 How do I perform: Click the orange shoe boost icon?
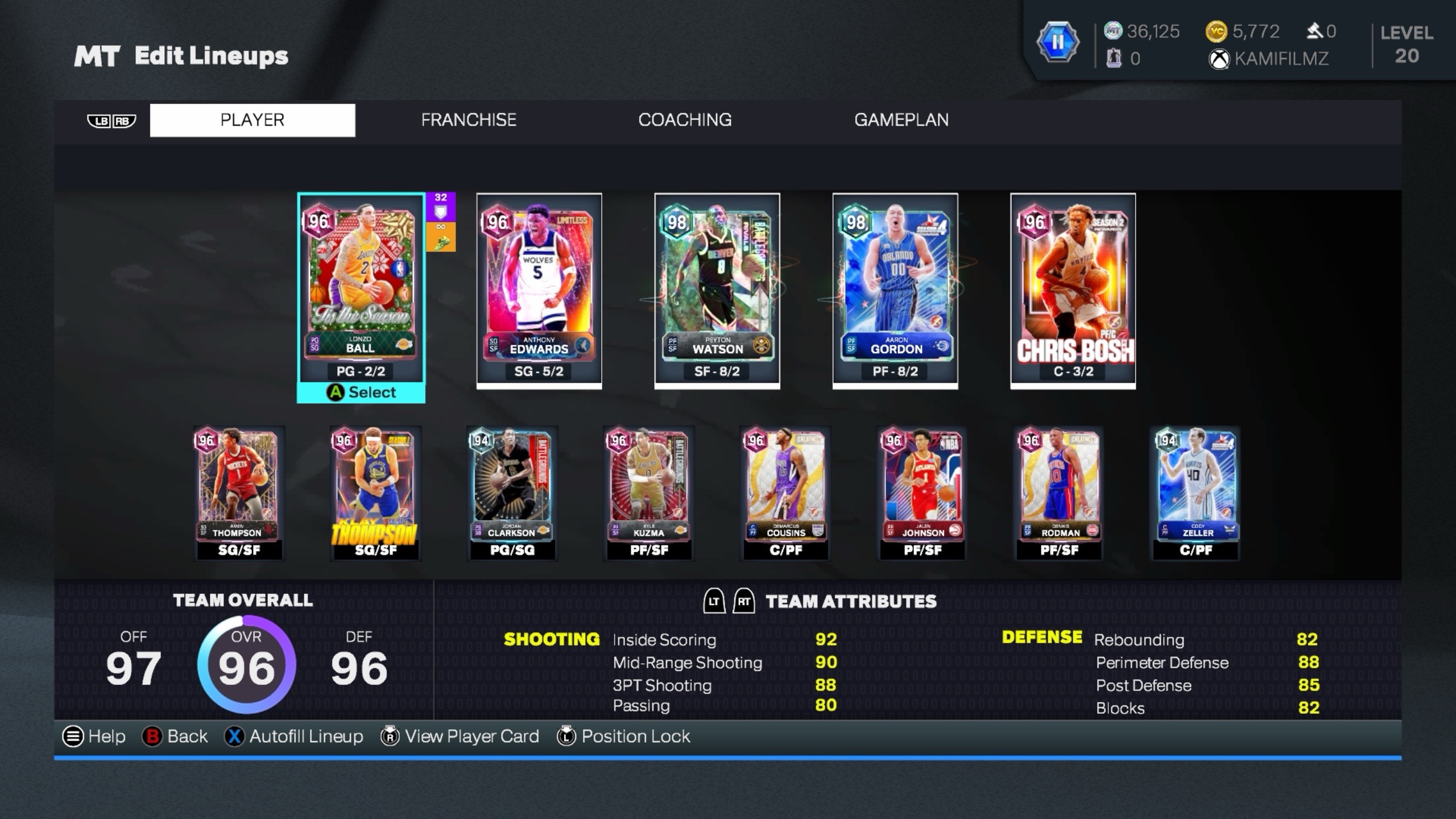(441, 237)
